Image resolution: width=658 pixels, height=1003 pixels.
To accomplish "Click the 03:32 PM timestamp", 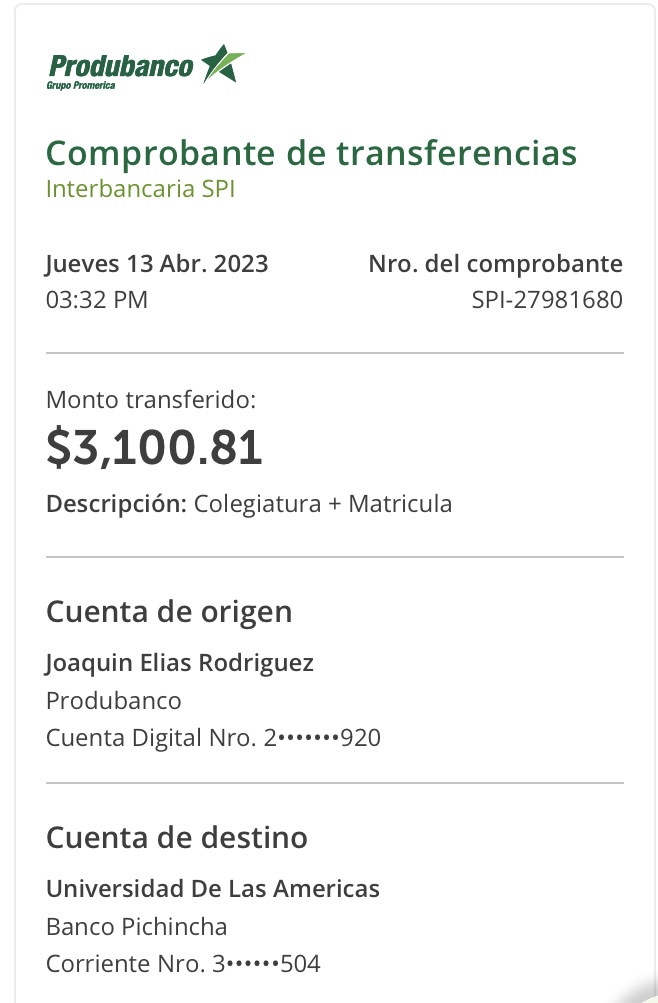I will click(97, 299).
